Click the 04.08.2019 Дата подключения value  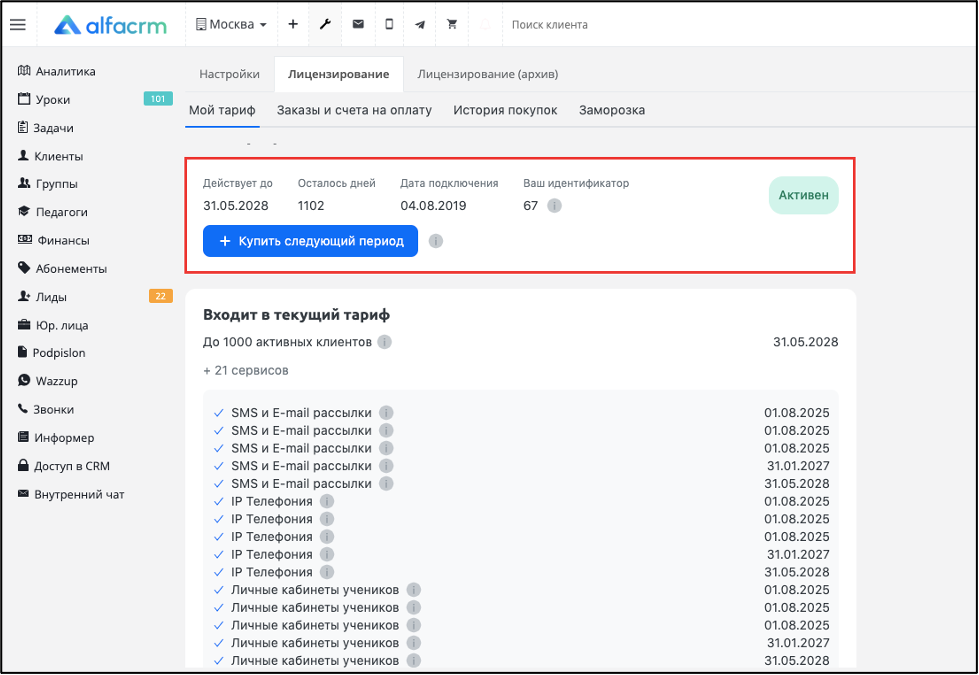433,206
